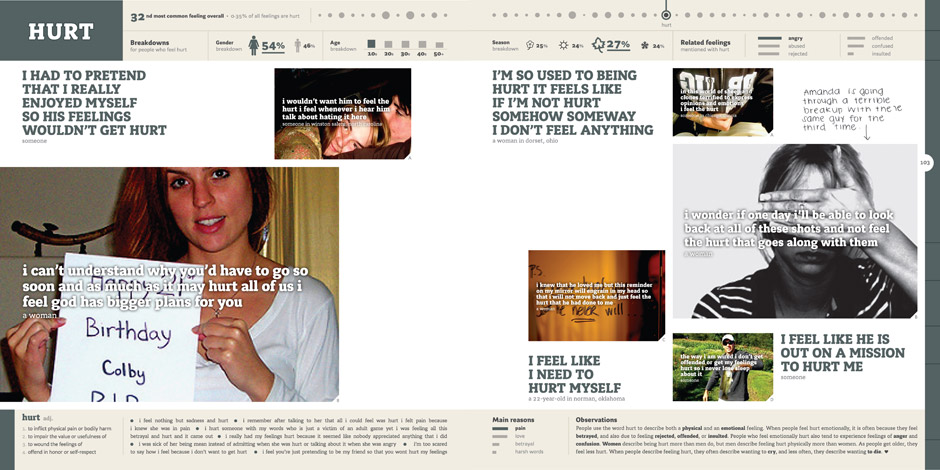Click the quote "I feel like he is out on a mission"
The width and height of the screenshot is (940, 470).
click(842, 352)
